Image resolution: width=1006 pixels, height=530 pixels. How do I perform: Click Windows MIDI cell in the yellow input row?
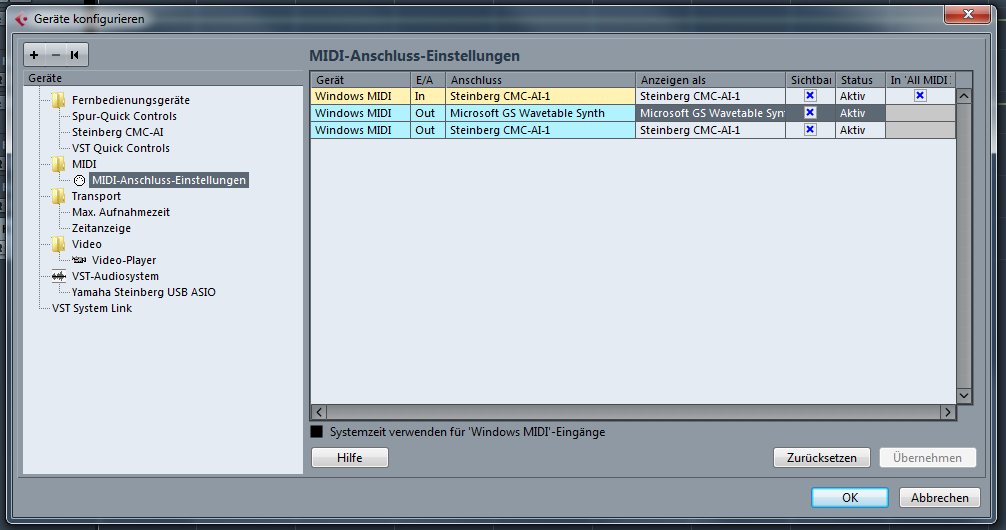(361, 96)
